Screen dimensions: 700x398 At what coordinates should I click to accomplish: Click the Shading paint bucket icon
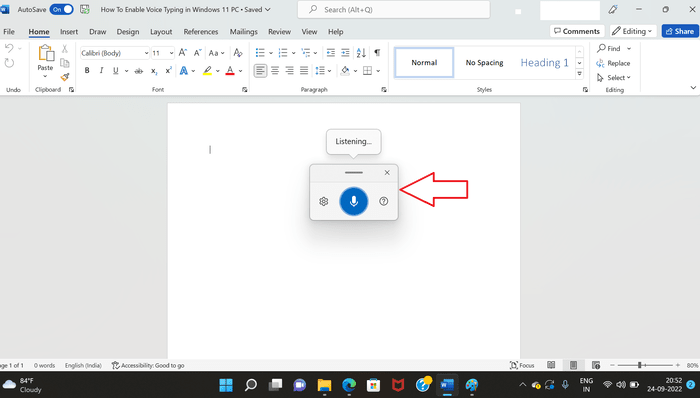[x=345, y=70]
